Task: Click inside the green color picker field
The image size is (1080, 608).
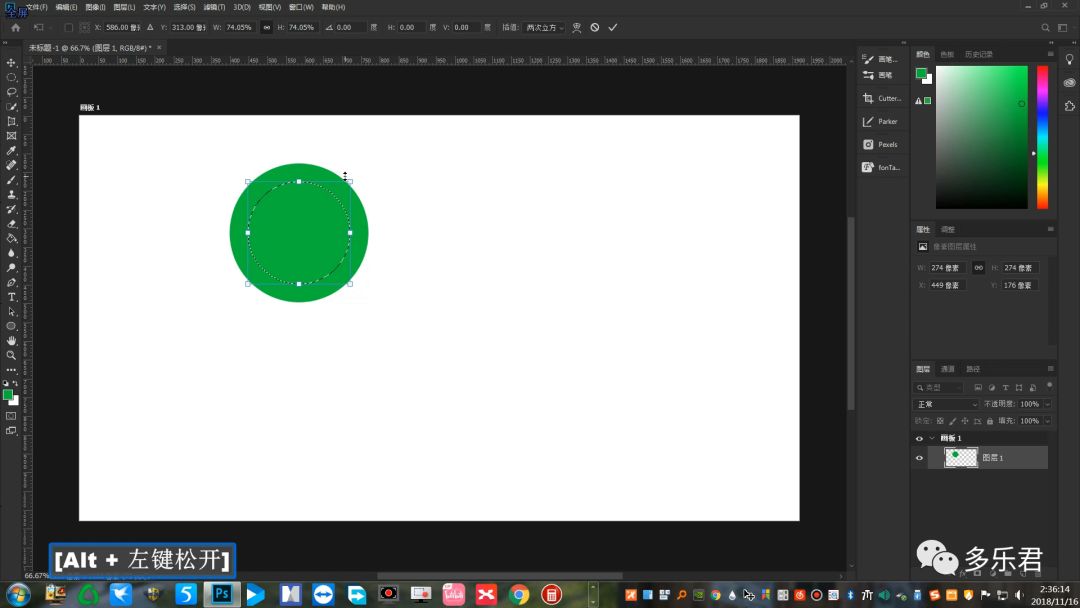Action: tap(981, 137)
